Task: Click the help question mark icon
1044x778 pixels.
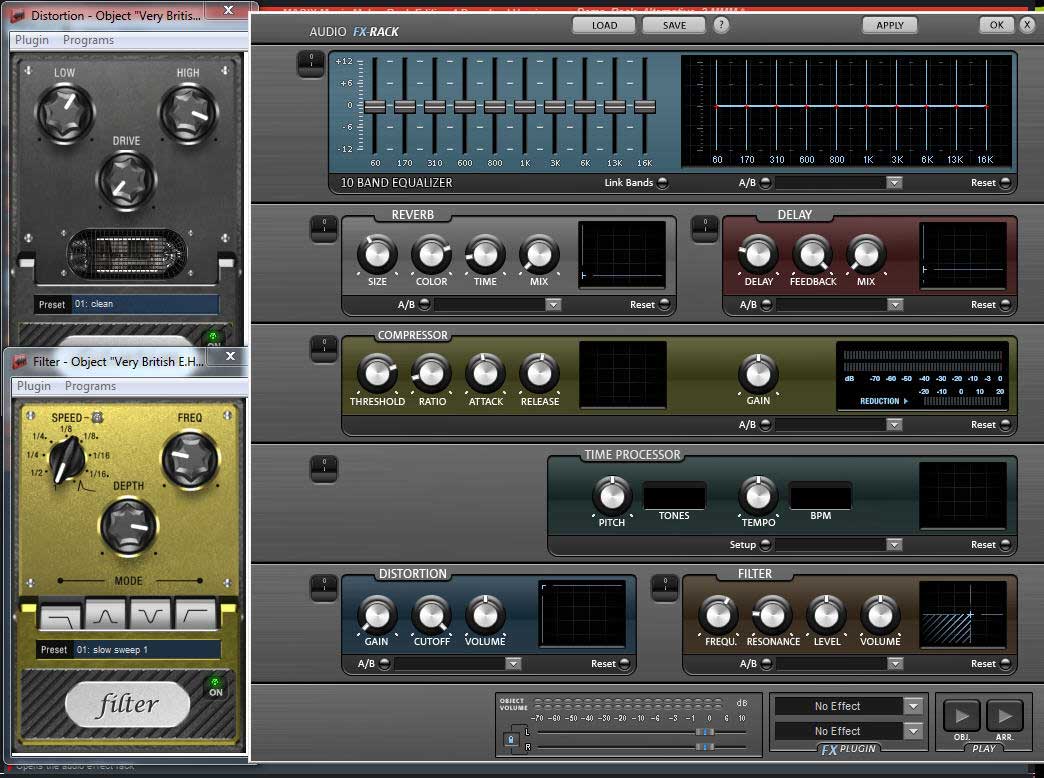Action: click(x=721, y=25)
